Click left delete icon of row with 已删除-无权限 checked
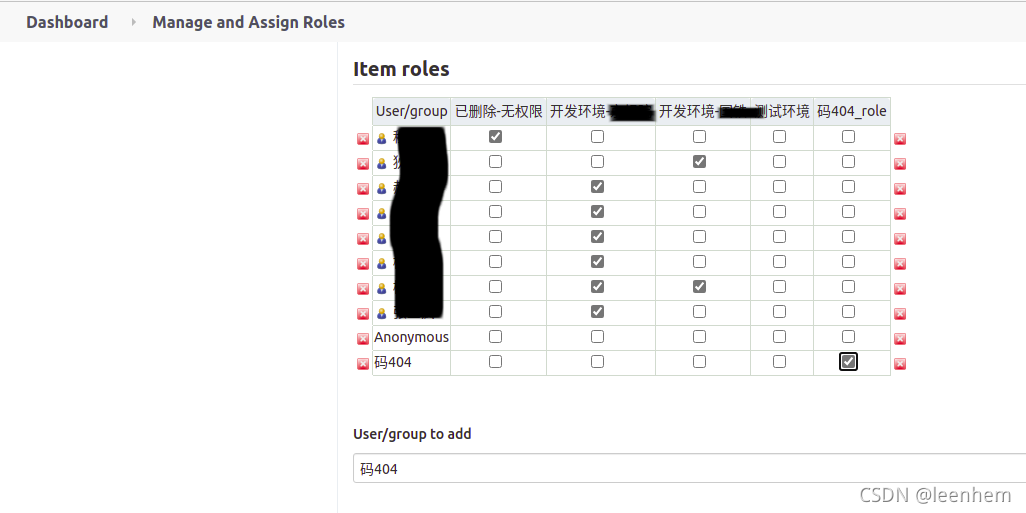1026x513 pixels. [x=363, y=139]
